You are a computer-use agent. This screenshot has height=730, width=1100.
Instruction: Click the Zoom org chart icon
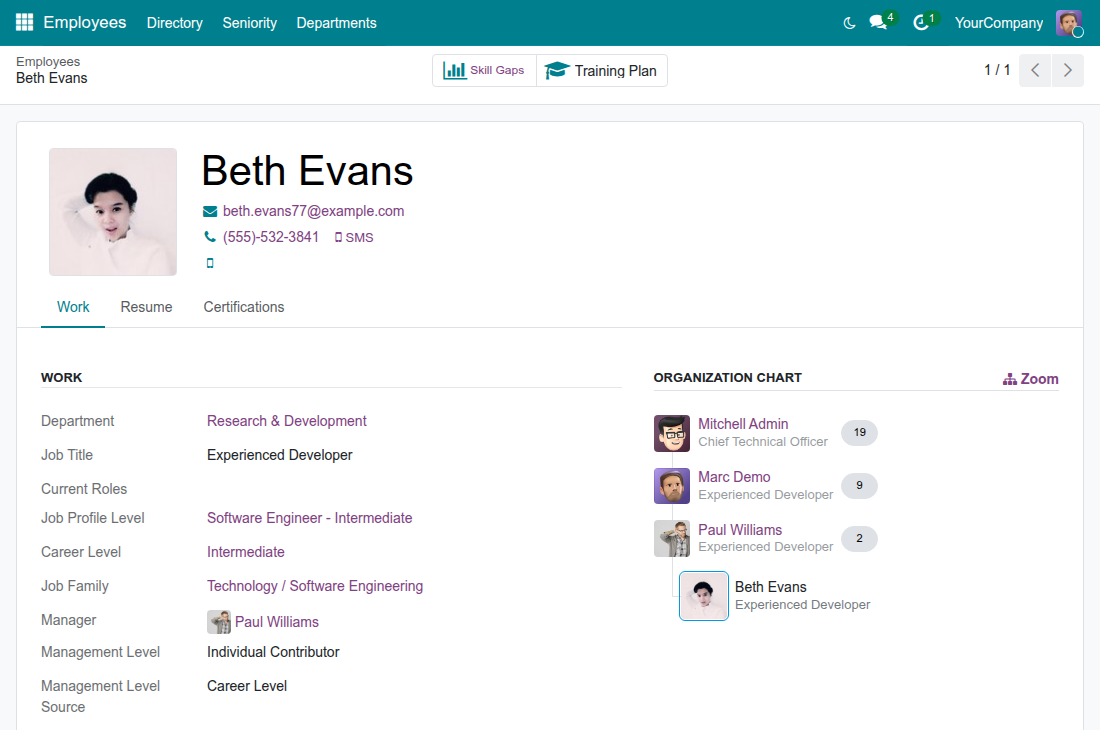tap(1010, 379)
